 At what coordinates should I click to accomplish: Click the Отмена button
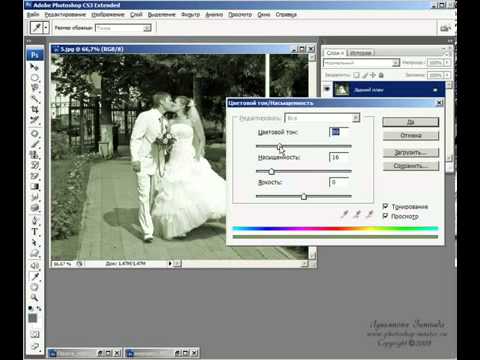(411, 135)
